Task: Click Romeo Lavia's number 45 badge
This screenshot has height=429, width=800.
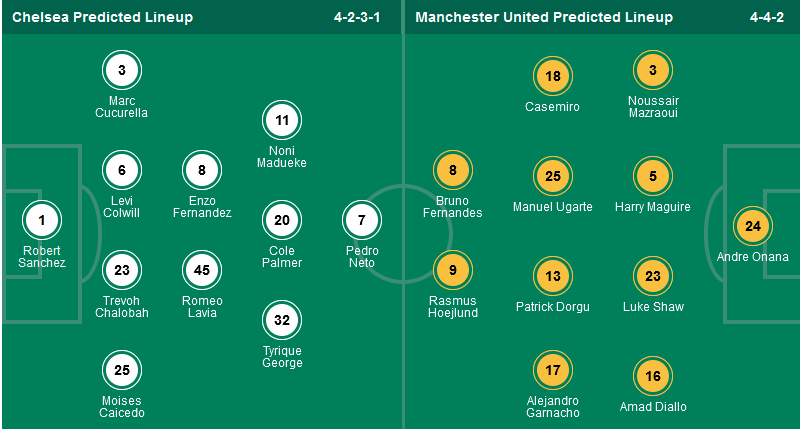Action: coord(202,270)
